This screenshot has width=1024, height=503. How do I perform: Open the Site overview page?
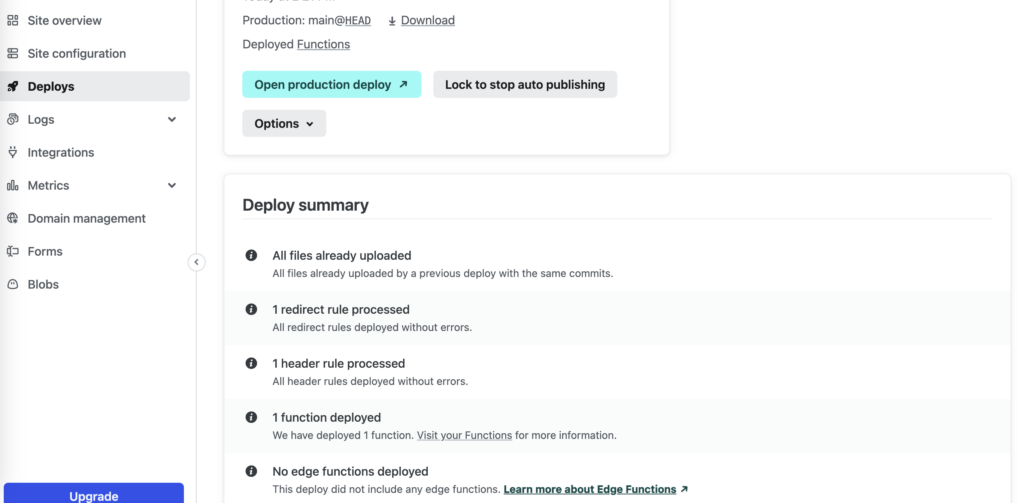64,20
